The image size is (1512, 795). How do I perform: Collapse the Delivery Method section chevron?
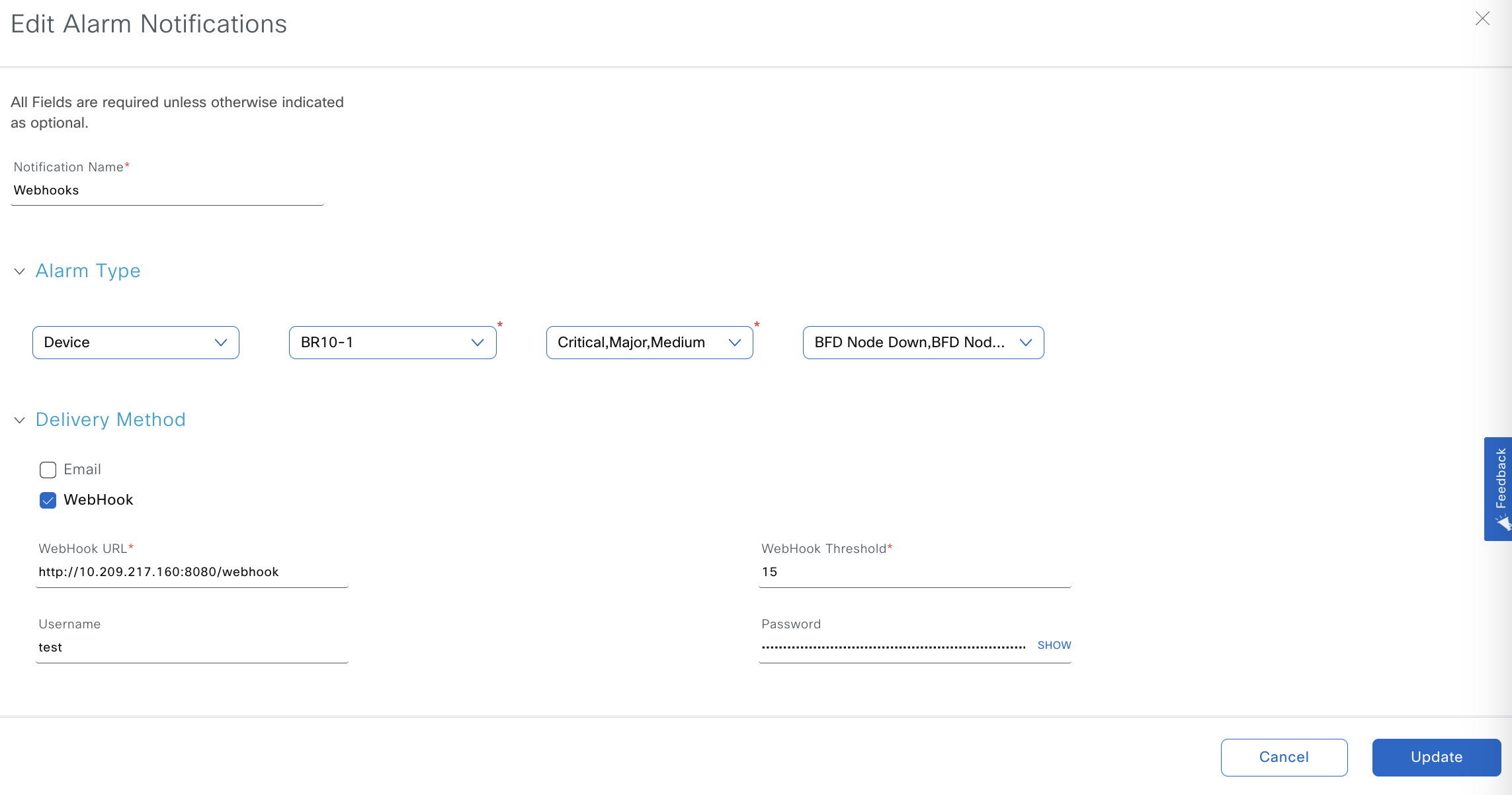click(20, 420)
